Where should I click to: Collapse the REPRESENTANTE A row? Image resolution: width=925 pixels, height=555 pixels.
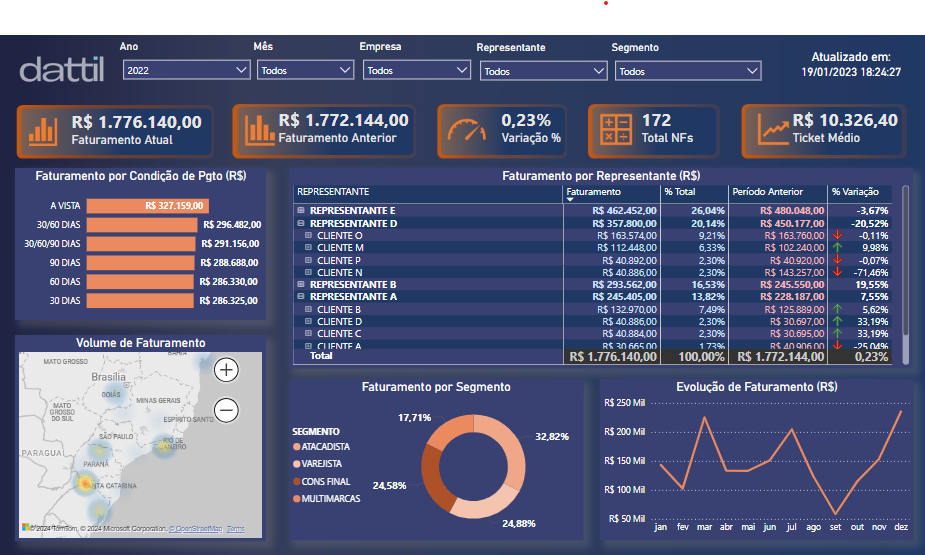[301, 296]
